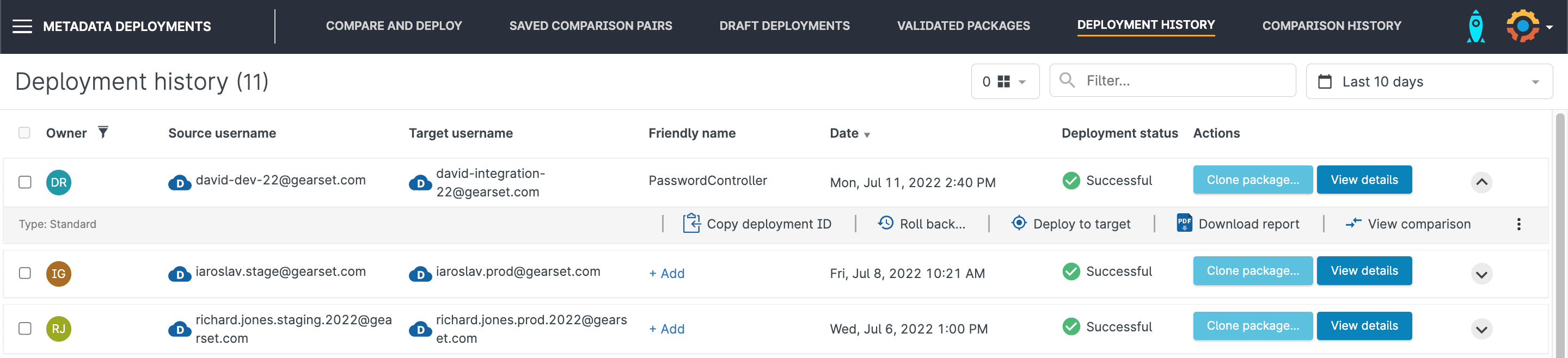Image resolution: width=1568 pixels, height=358 pixels.
Task: Open the Last 10 days date dropdown
Action: pyautogui.click(x=1428, y=82)
